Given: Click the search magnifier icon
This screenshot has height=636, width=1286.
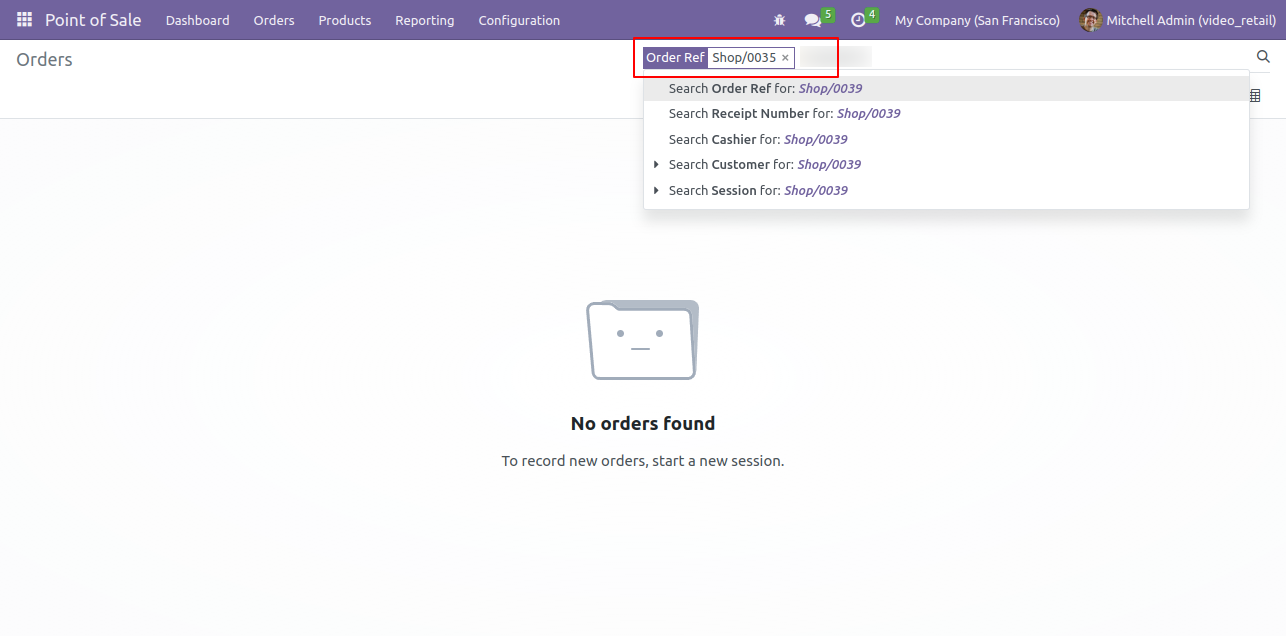Looking at the screenshot, I should coord(1263,57).
